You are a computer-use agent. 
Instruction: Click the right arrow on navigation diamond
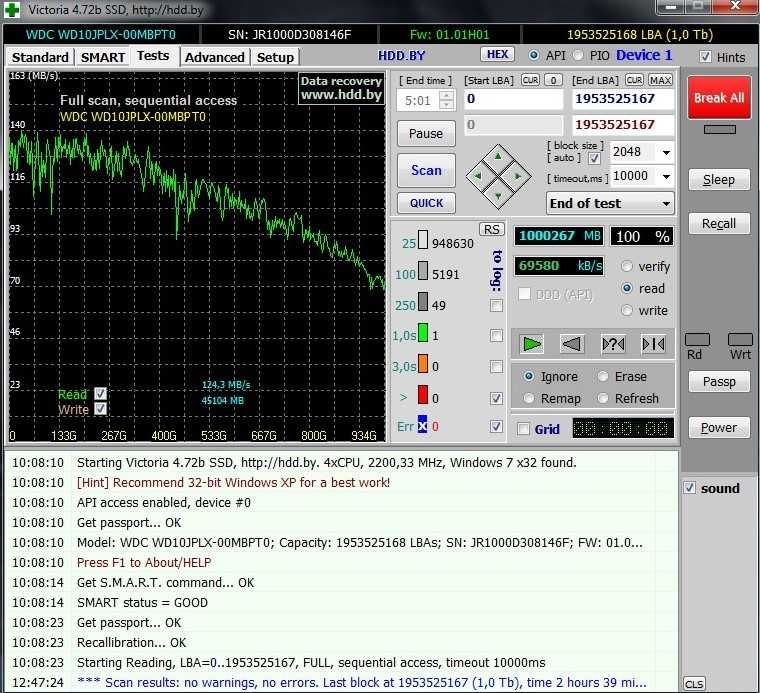tap(518, 177)
